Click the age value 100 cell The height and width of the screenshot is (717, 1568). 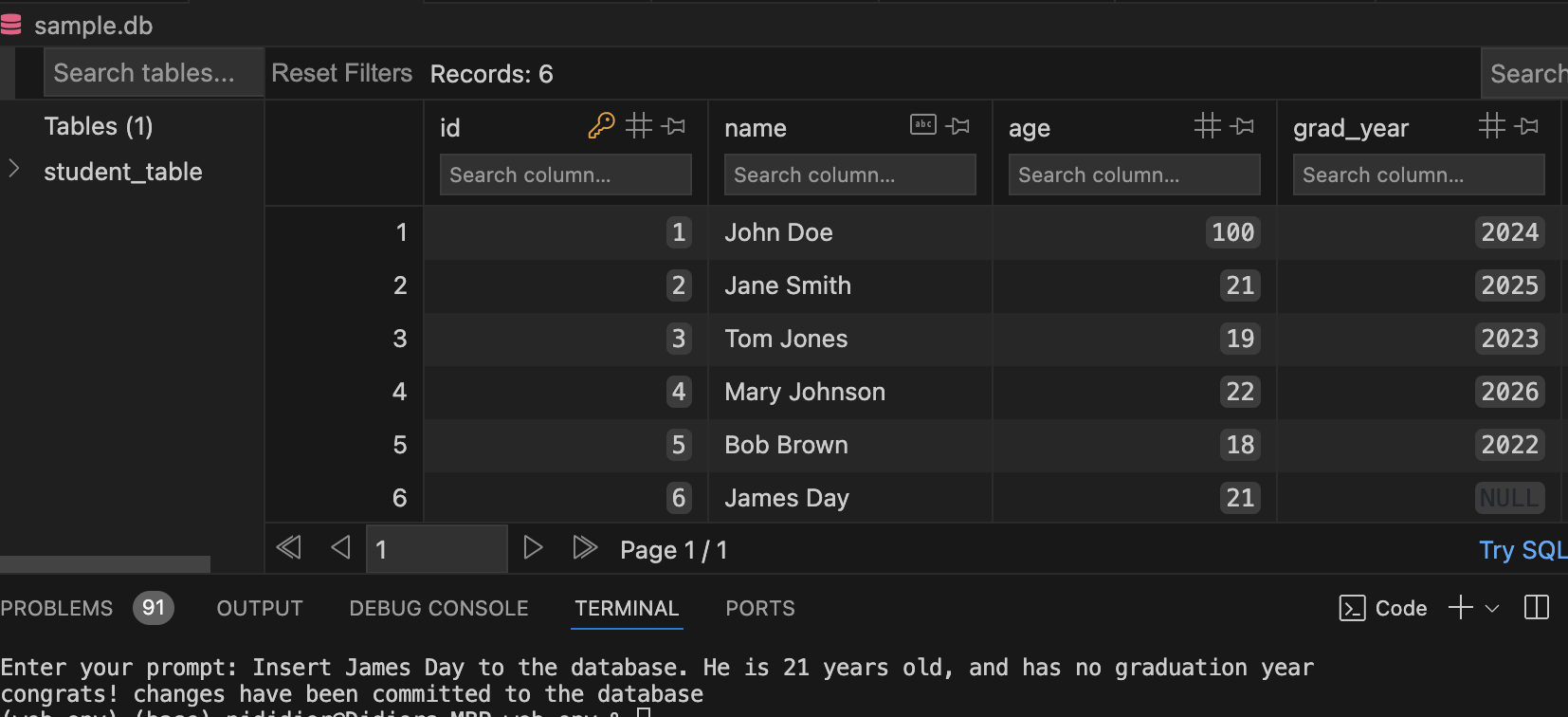click(x=1232, y=232)
